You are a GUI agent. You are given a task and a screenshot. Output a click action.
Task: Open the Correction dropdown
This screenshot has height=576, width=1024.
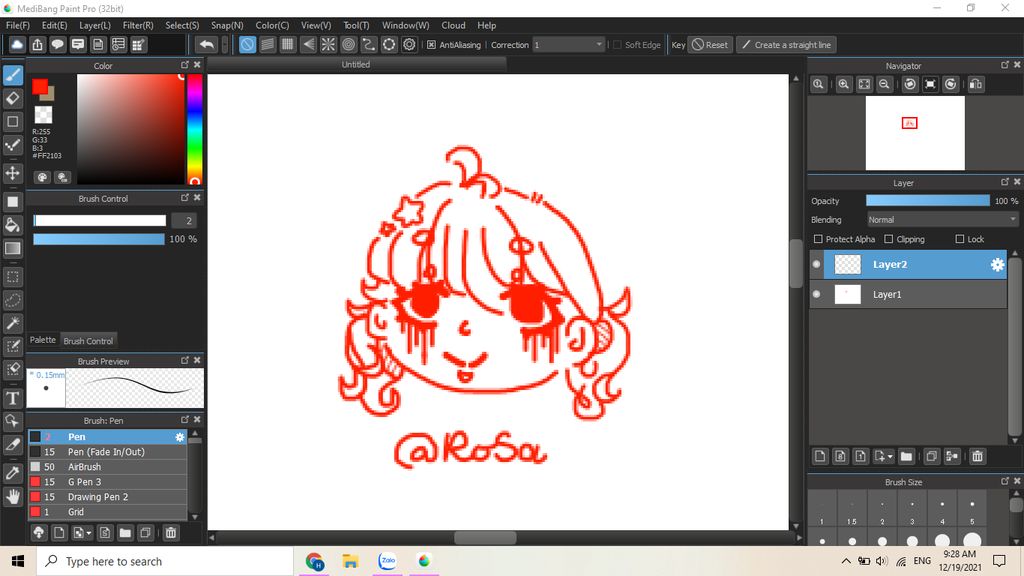pyautogui.click(x=568, y=45)
